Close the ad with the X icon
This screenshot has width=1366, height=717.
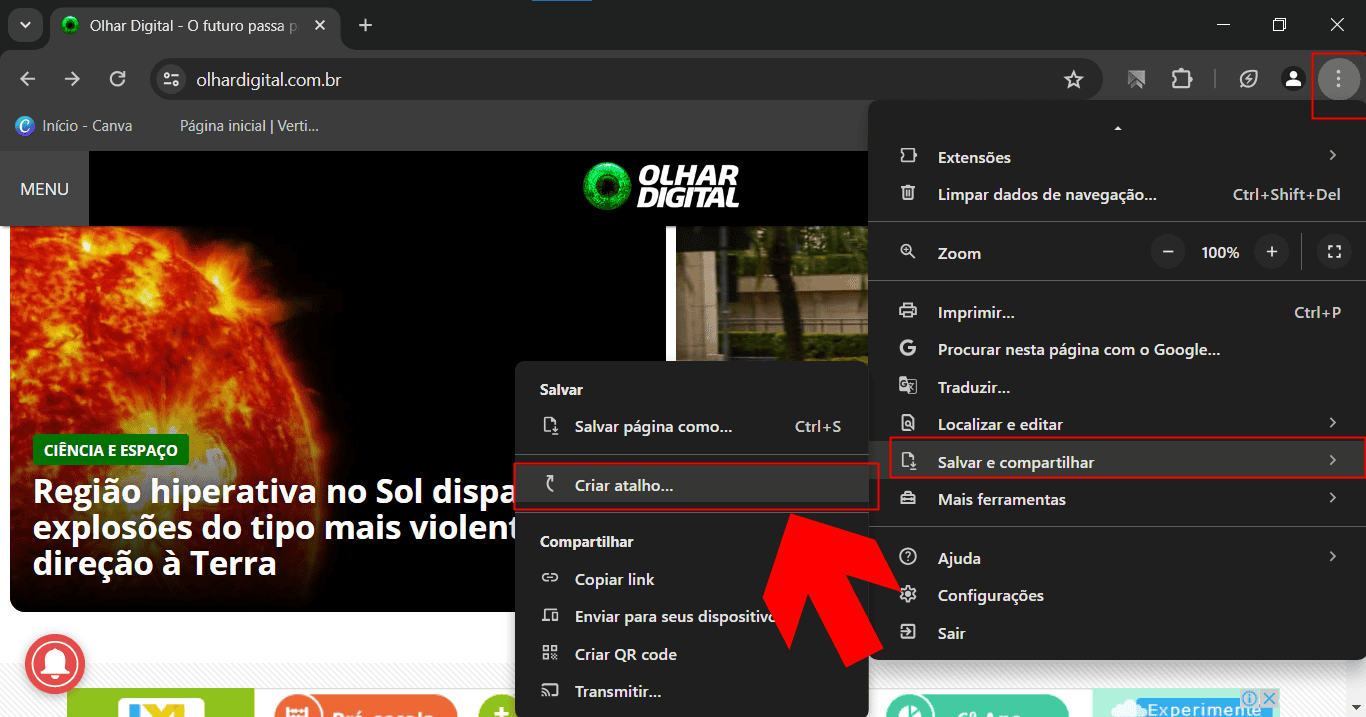click(x=1269, y=697)
